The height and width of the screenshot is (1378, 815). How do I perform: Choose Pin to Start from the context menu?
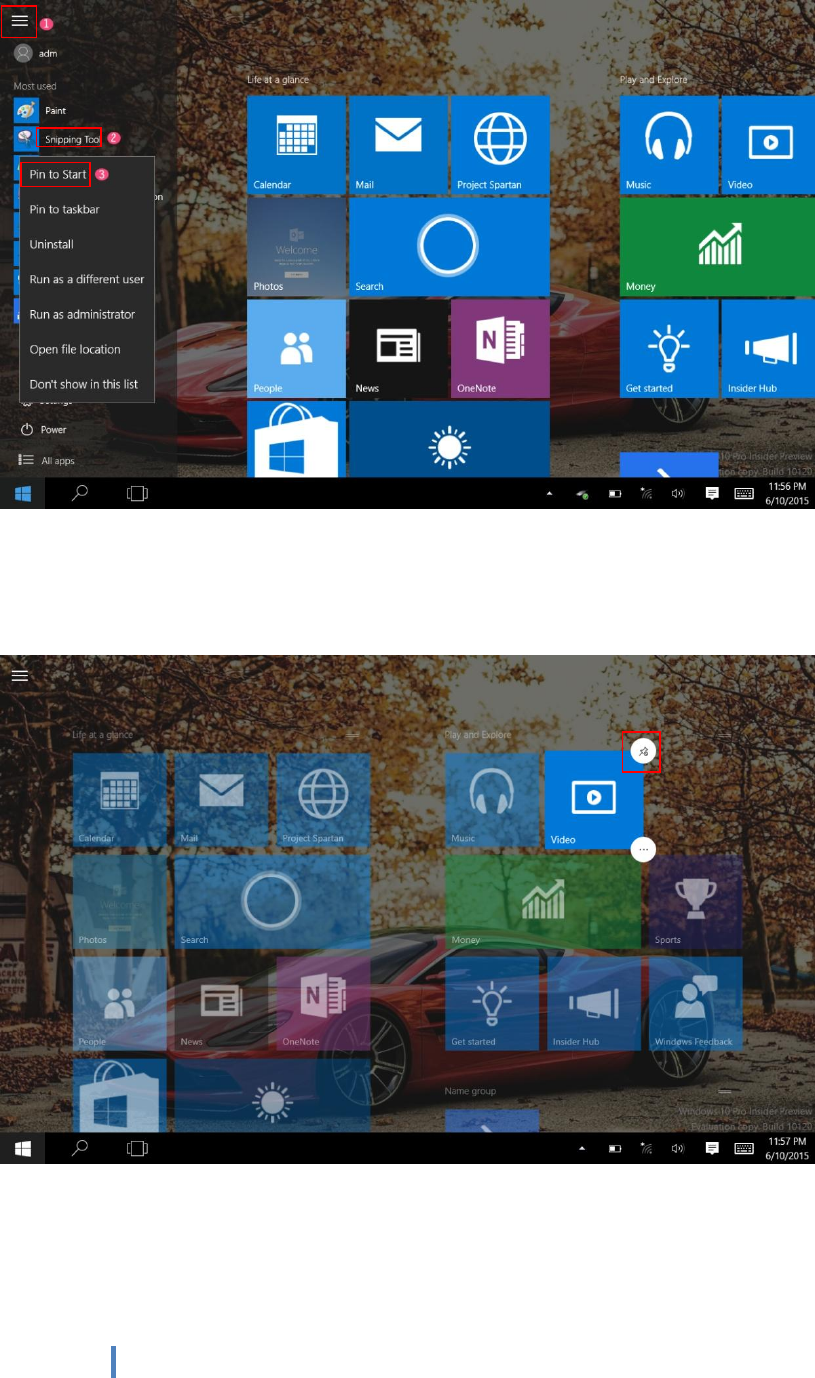pyautogui.click(x=58, y=174)
